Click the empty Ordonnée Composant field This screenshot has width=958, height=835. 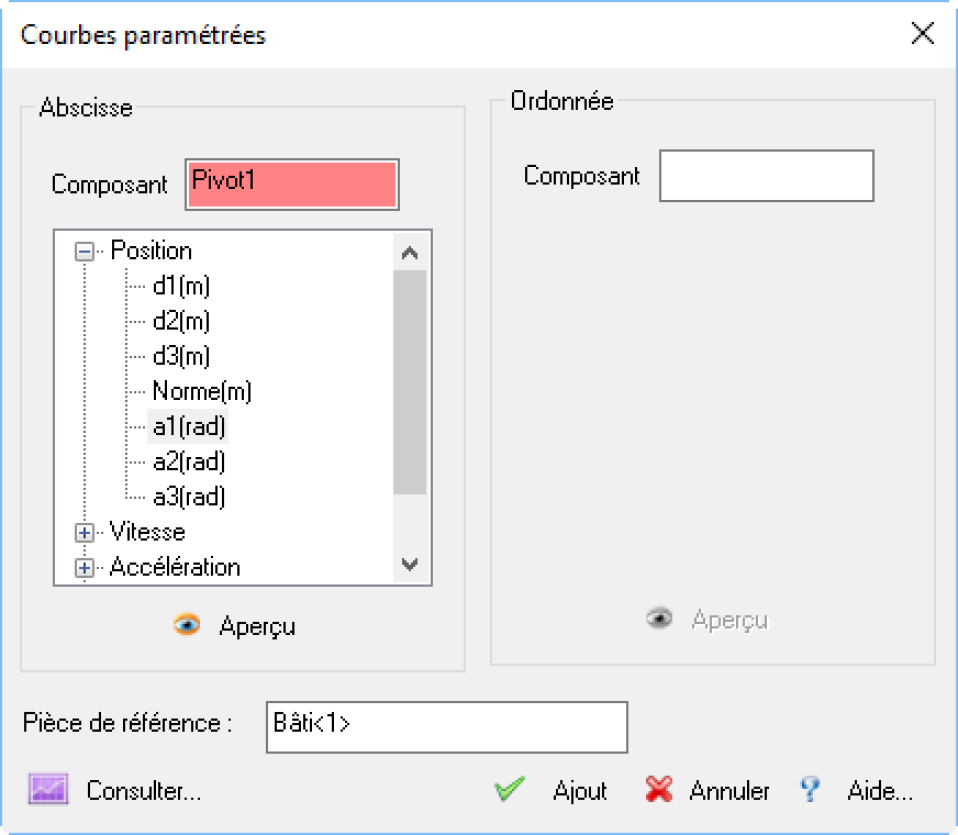click(x=767, y=176)
